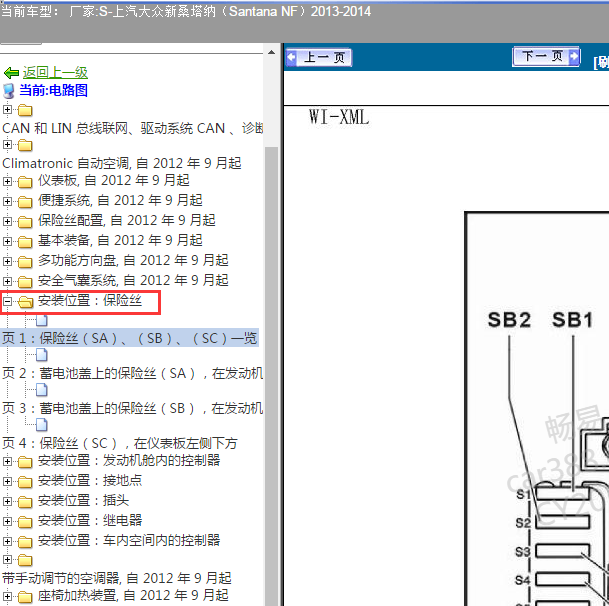Expand 安装位置：发动机舱内的控制器 node
609x606 pixels.
tap(7, 461)
